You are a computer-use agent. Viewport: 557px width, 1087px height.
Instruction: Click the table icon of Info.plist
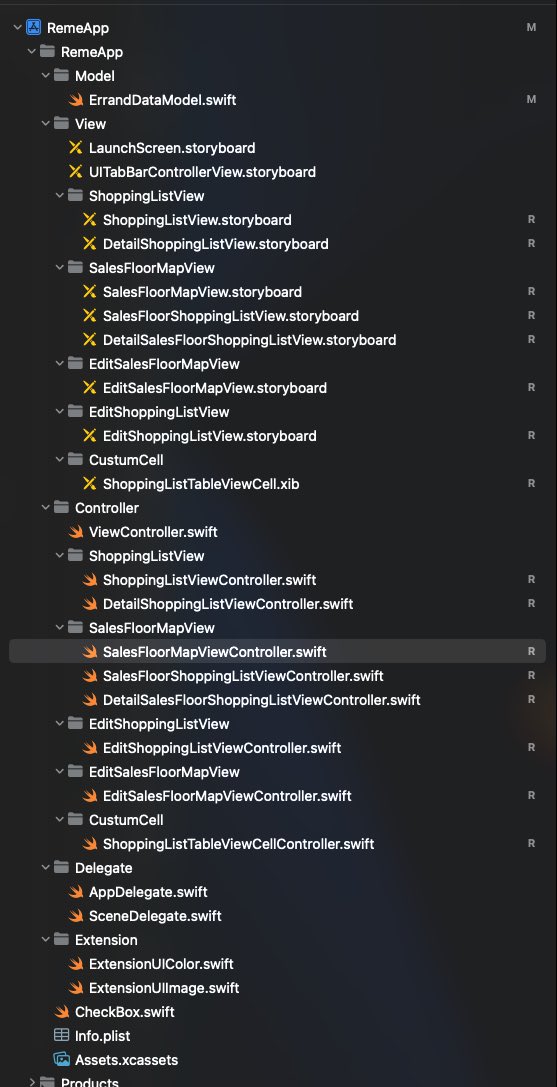(x=62, y=1036)
